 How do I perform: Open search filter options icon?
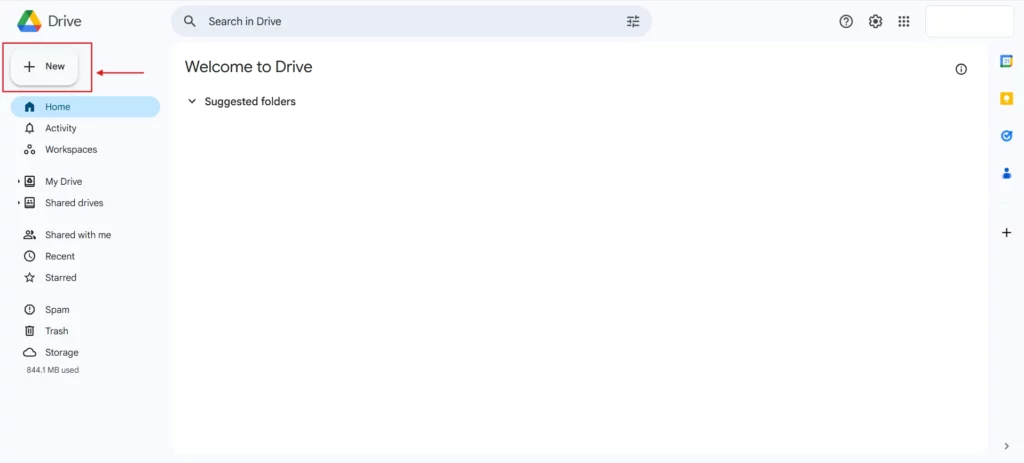[x=633, y=21]
